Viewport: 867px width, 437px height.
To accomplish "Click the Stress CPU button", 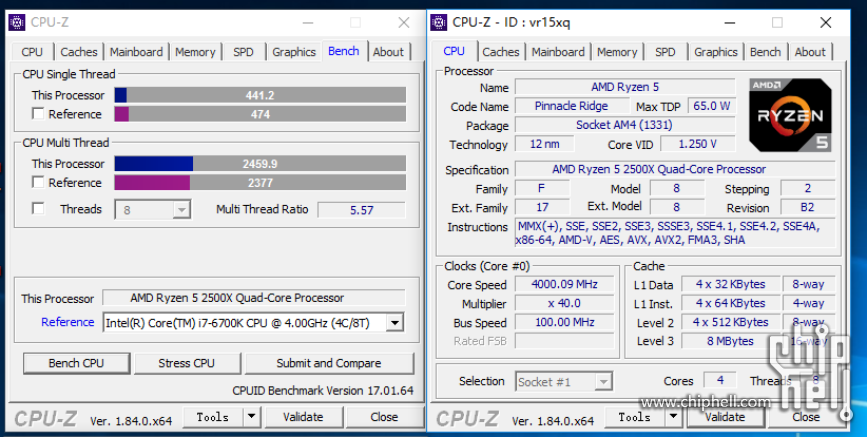I will tap(186, 363).
